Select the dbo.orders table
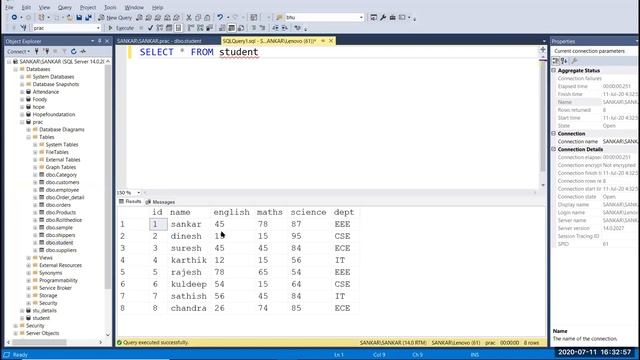The width and height of the screenshot is (640, 360). [x=58, y=205]
